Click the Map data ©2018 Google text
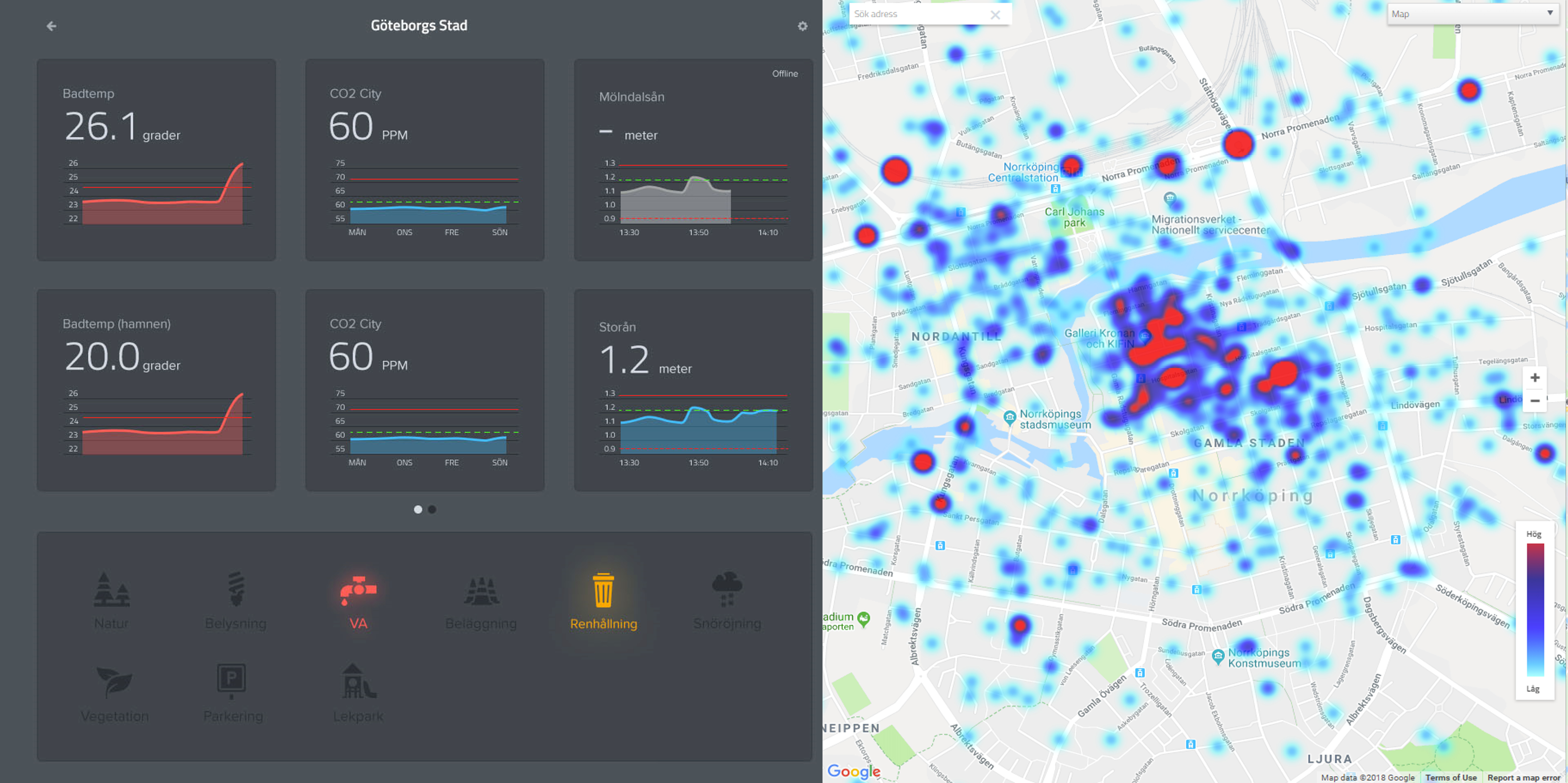Screen dimensions: 1568x783 pyautogui.click(x=1368, y=778)
